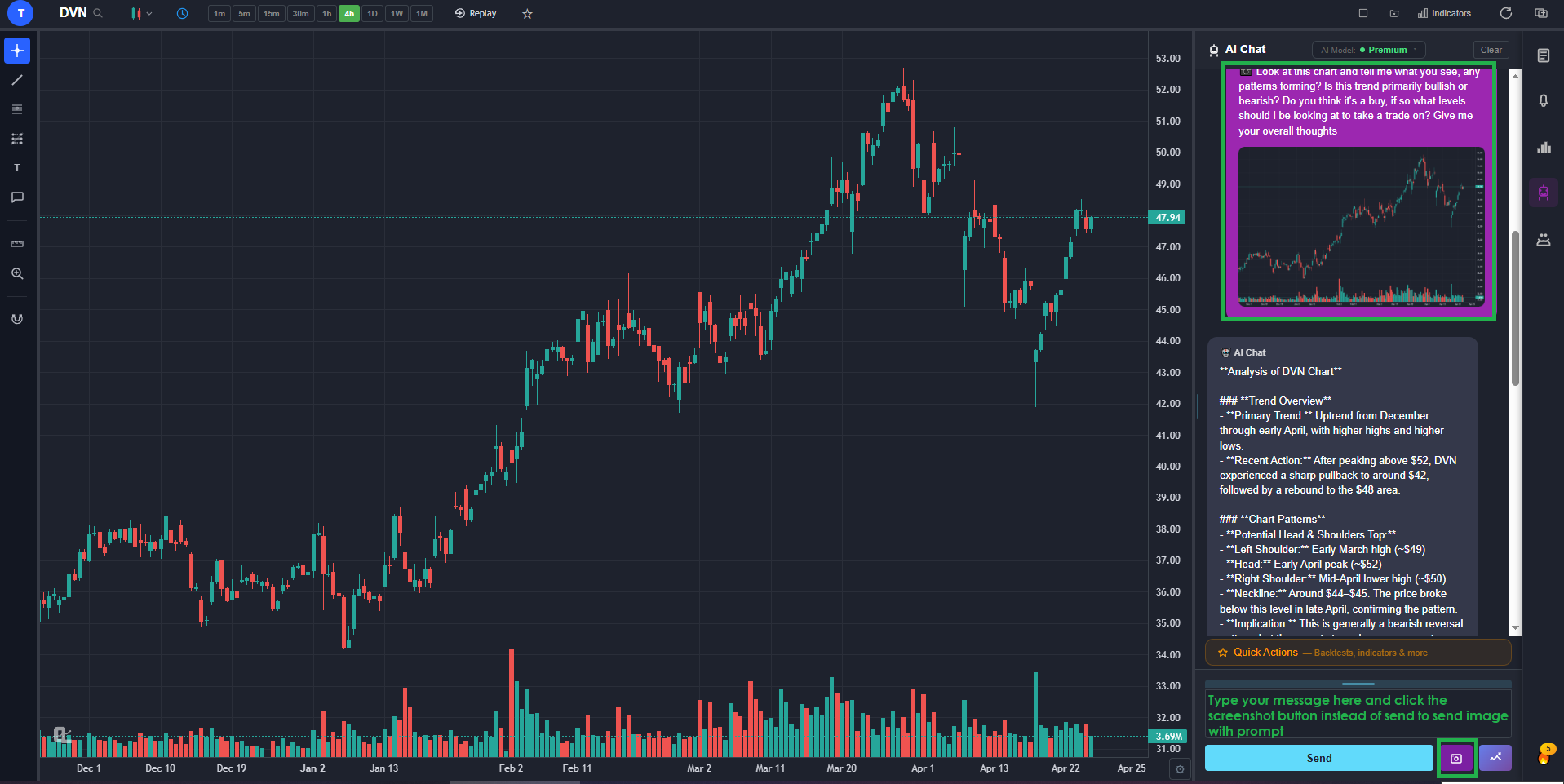Switch to the 1h timeframe
1564x784 pixels.
tap(327, 13)
